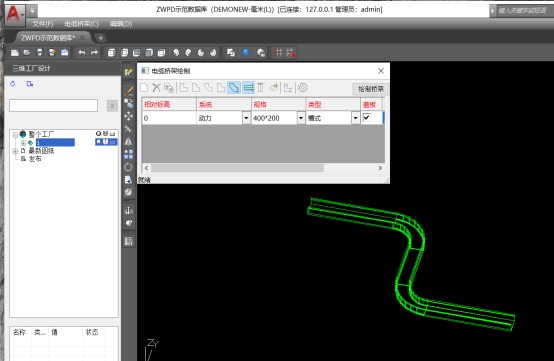Click the undo arrow in main toolbar

tap(82, 53)
